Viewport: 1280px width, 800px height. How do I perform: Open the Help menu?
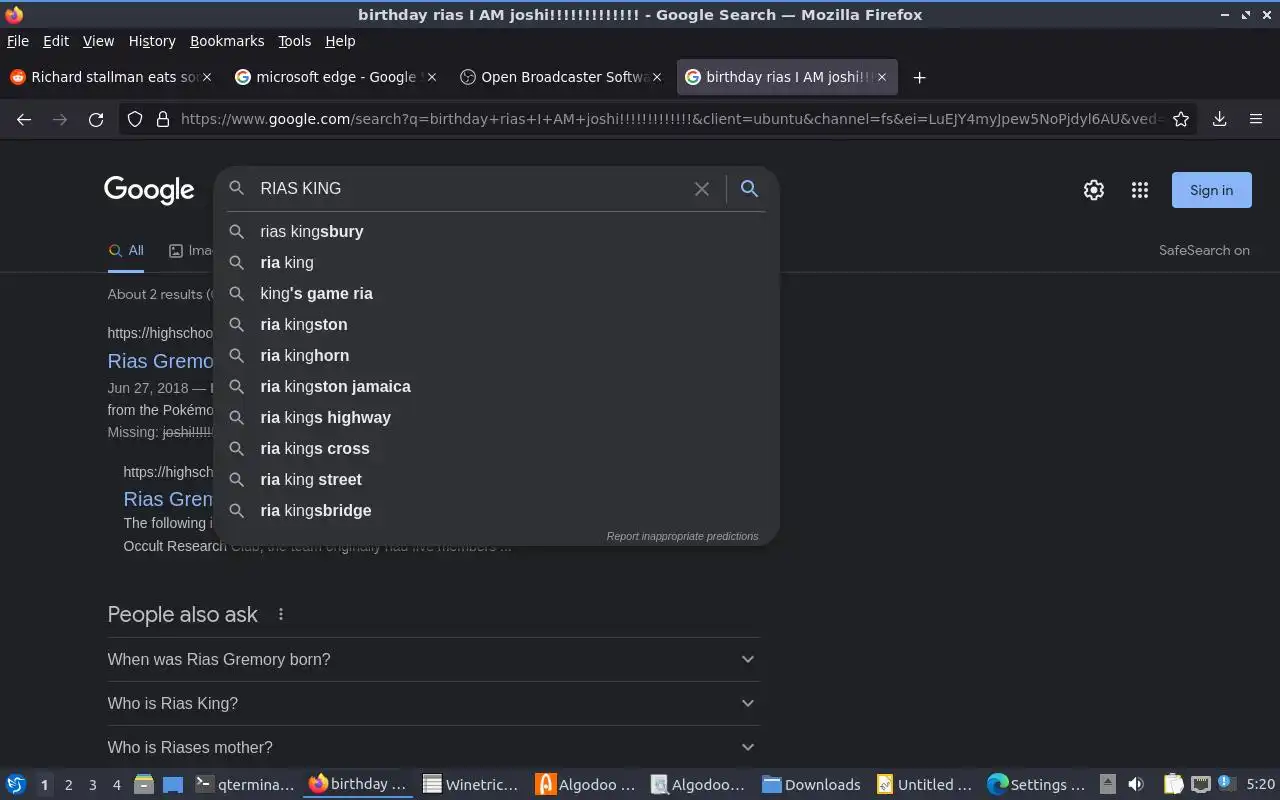[x=340, y=41]
